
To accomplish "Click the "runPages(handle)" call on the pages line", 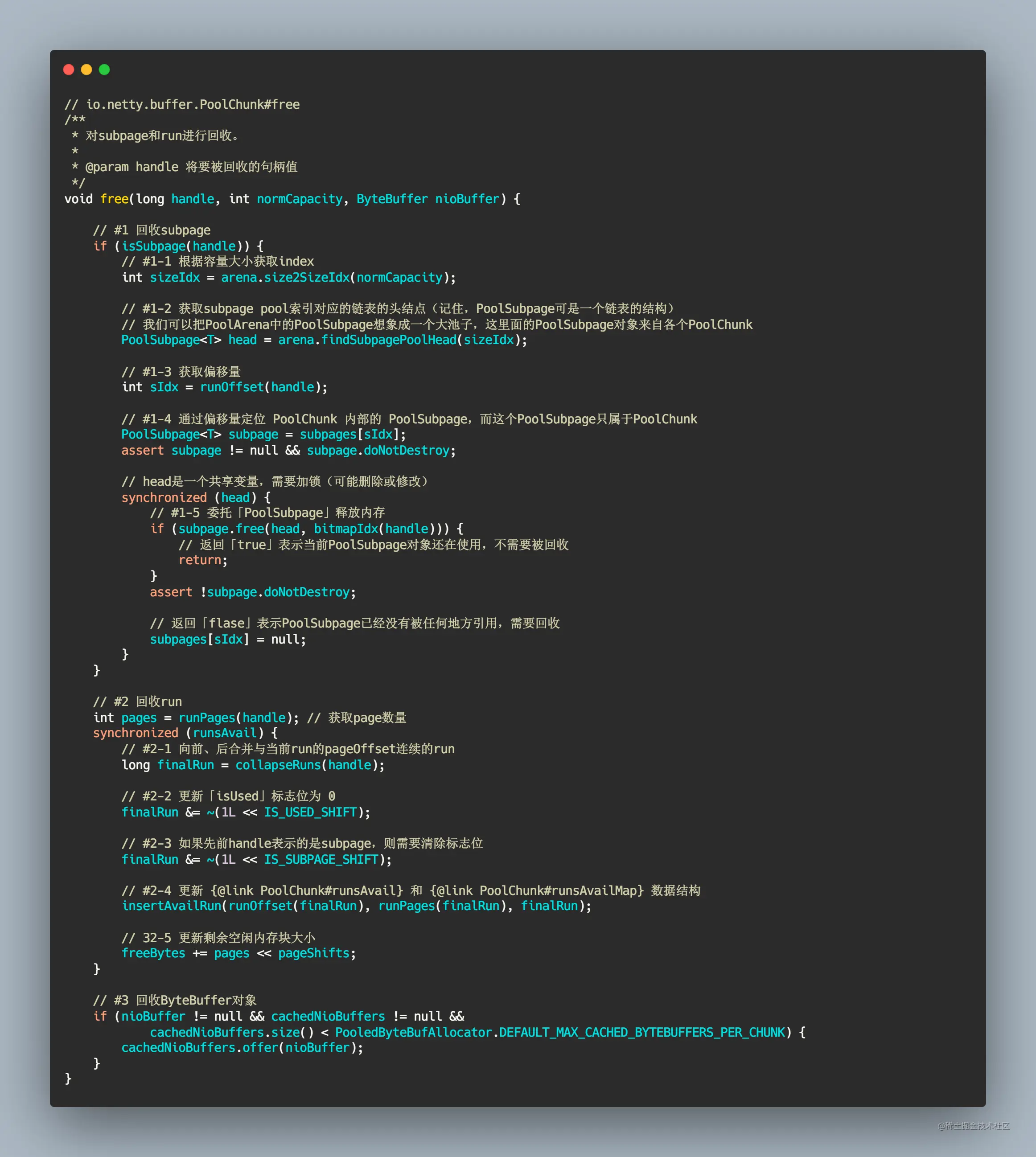I will [235, 718].
